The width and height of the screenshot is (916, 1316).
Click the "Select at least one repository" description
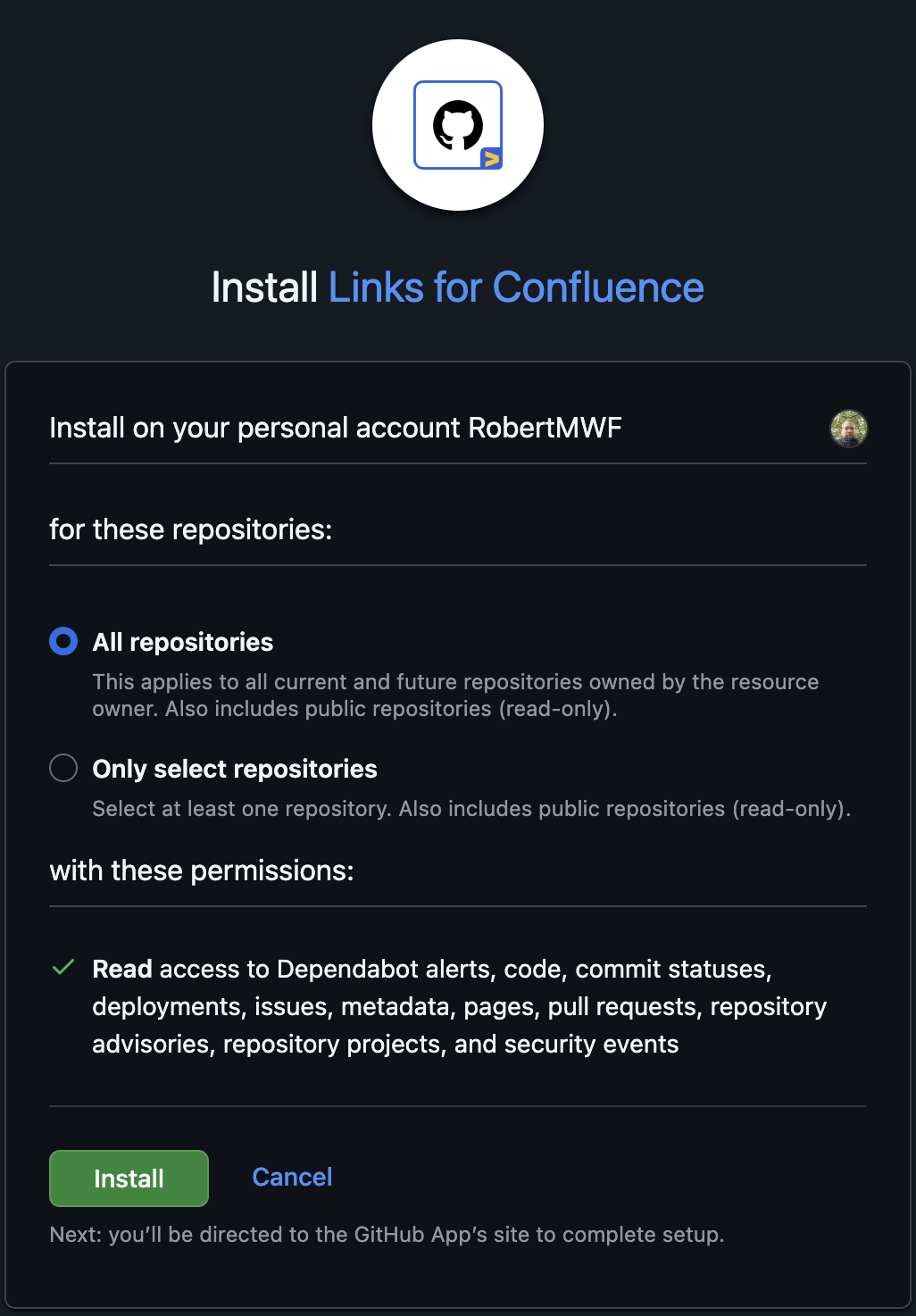click(x=471, y=809)
